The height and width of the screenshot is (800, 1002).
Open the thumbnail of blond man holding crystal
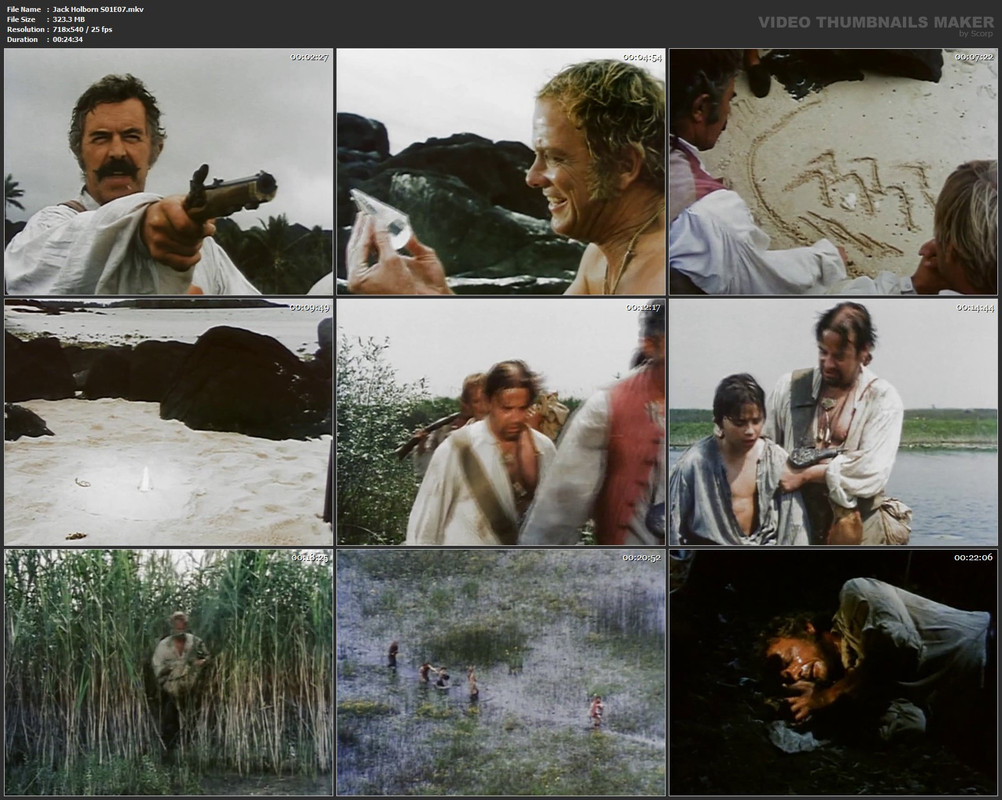click(x=501, y=171)
